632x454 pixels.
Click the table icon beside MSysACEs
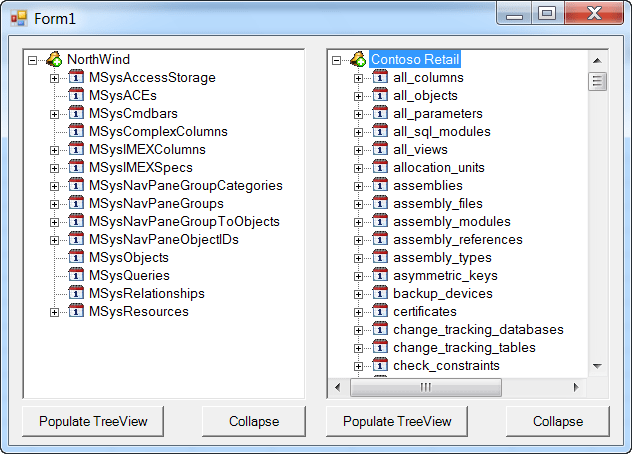76,95
